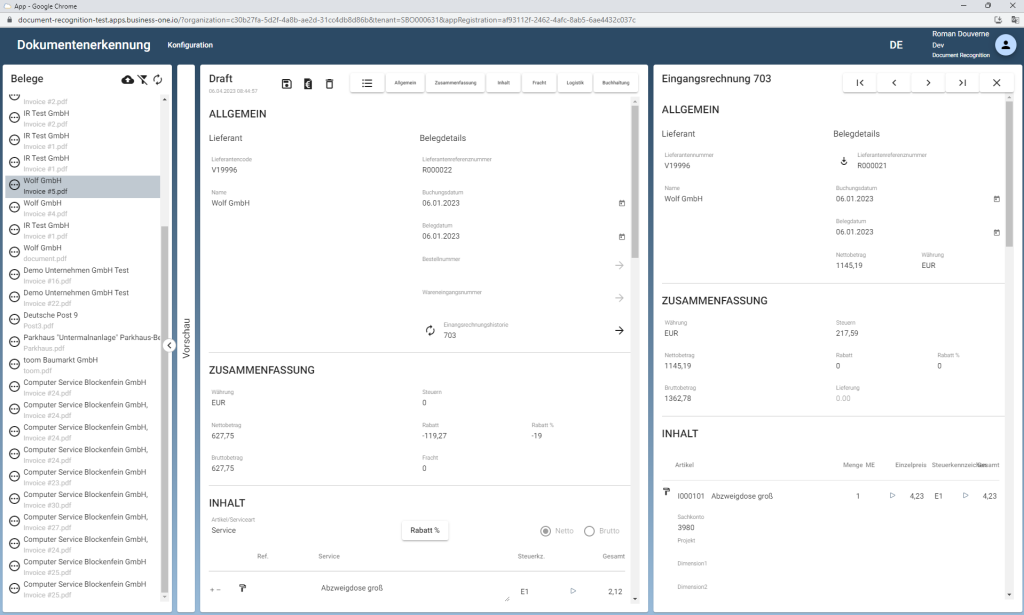Image resolution: width=1024 pixels, height=615 pixels.
Task: Refresh the Belege document list
Action: coord(158,80)
